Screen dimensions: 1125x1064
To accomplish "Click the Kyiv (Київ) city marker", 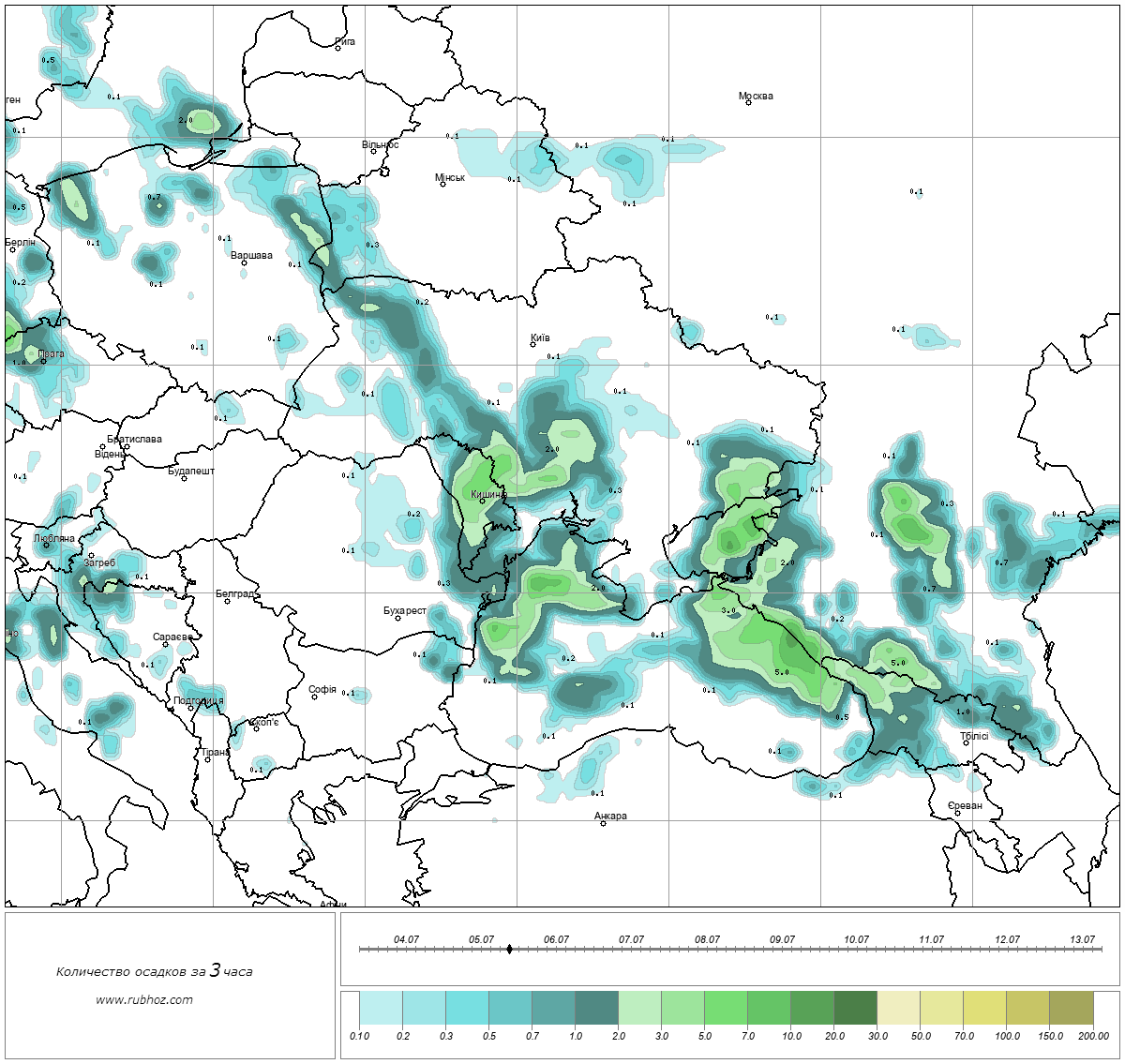I will click(x=532, y=344).
